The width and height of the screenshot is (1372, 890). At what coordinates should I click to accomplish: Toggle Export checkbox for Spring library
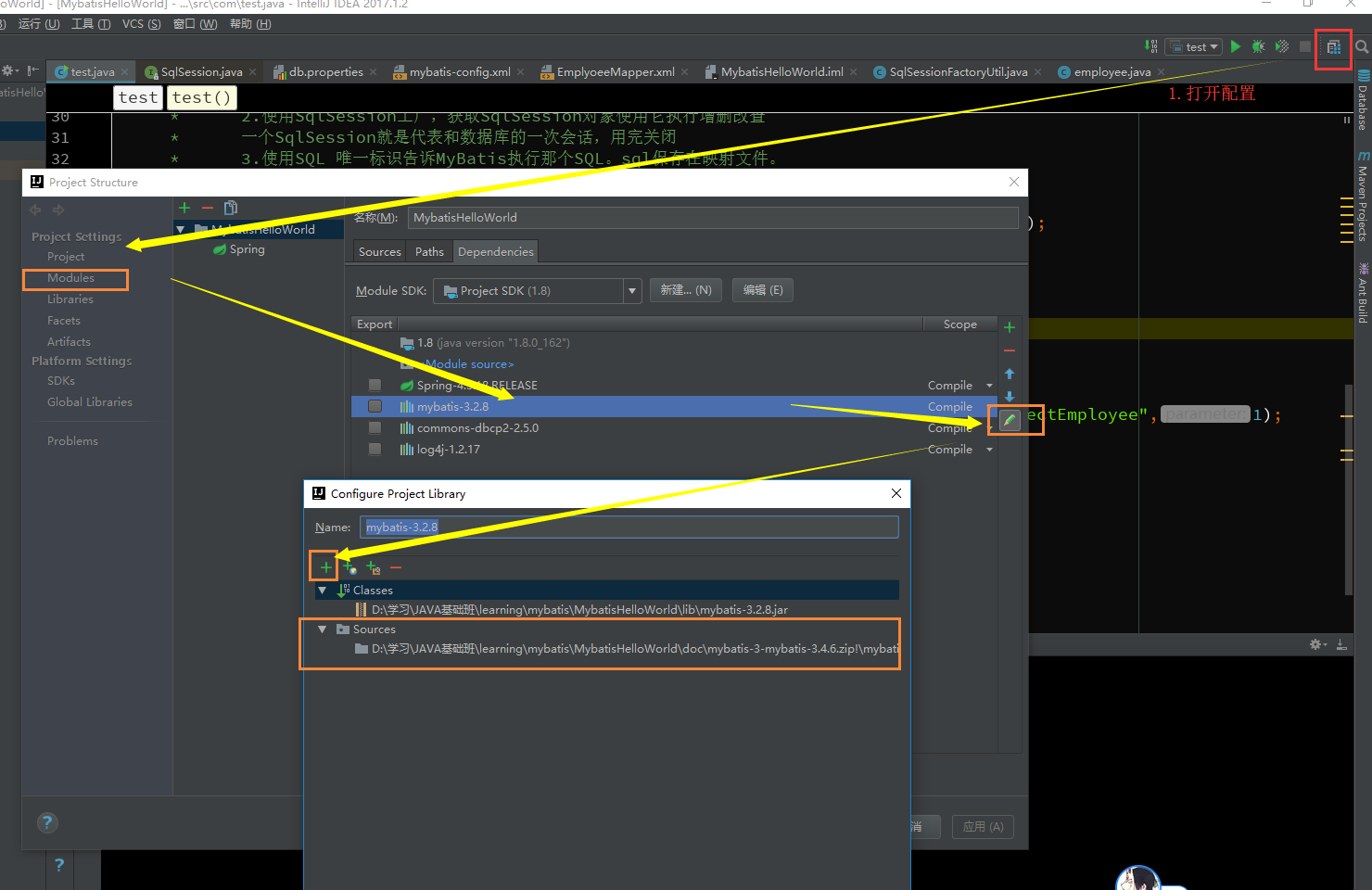click(375, 385)
